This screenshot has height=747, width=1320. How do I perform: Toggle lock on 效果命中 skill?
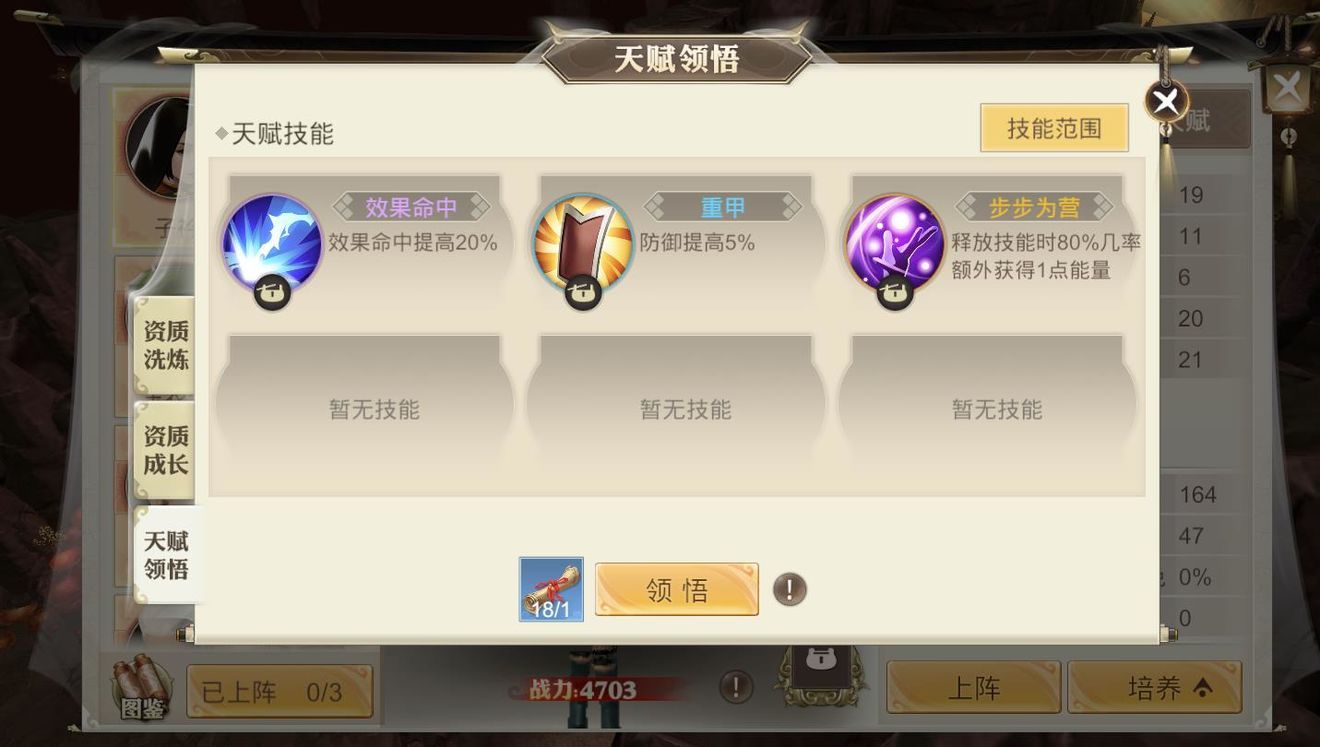click(x=272, y=292)
